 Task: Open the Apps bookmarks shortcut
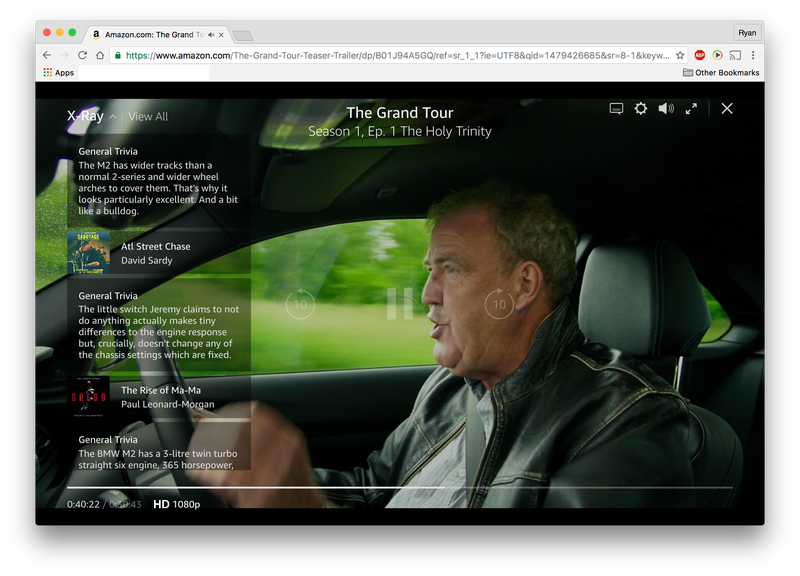click(x=59, y=72)
